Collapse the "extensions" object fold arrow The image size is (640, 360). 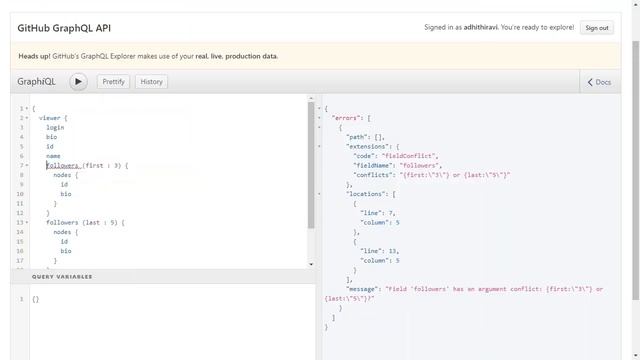click(x=320, y=147)
